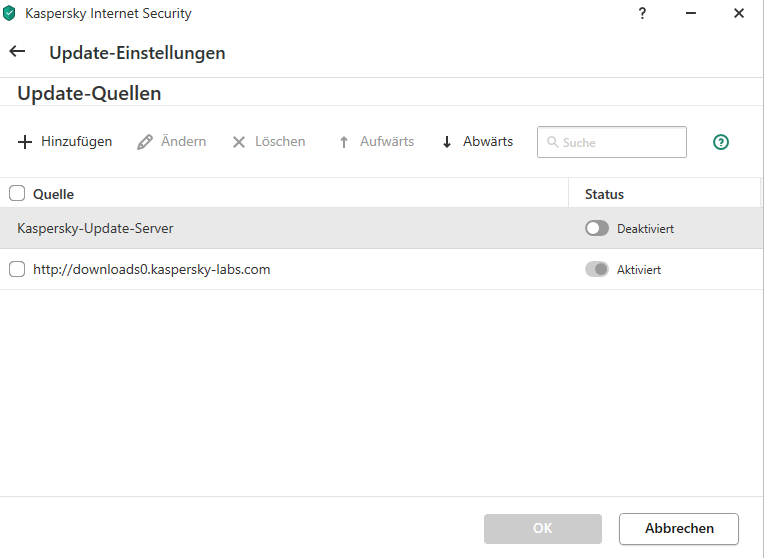Click the down arrow icon for Abwärts
Image resolution: width=766 pixels, height=558 pixels.
coord(447,142)
